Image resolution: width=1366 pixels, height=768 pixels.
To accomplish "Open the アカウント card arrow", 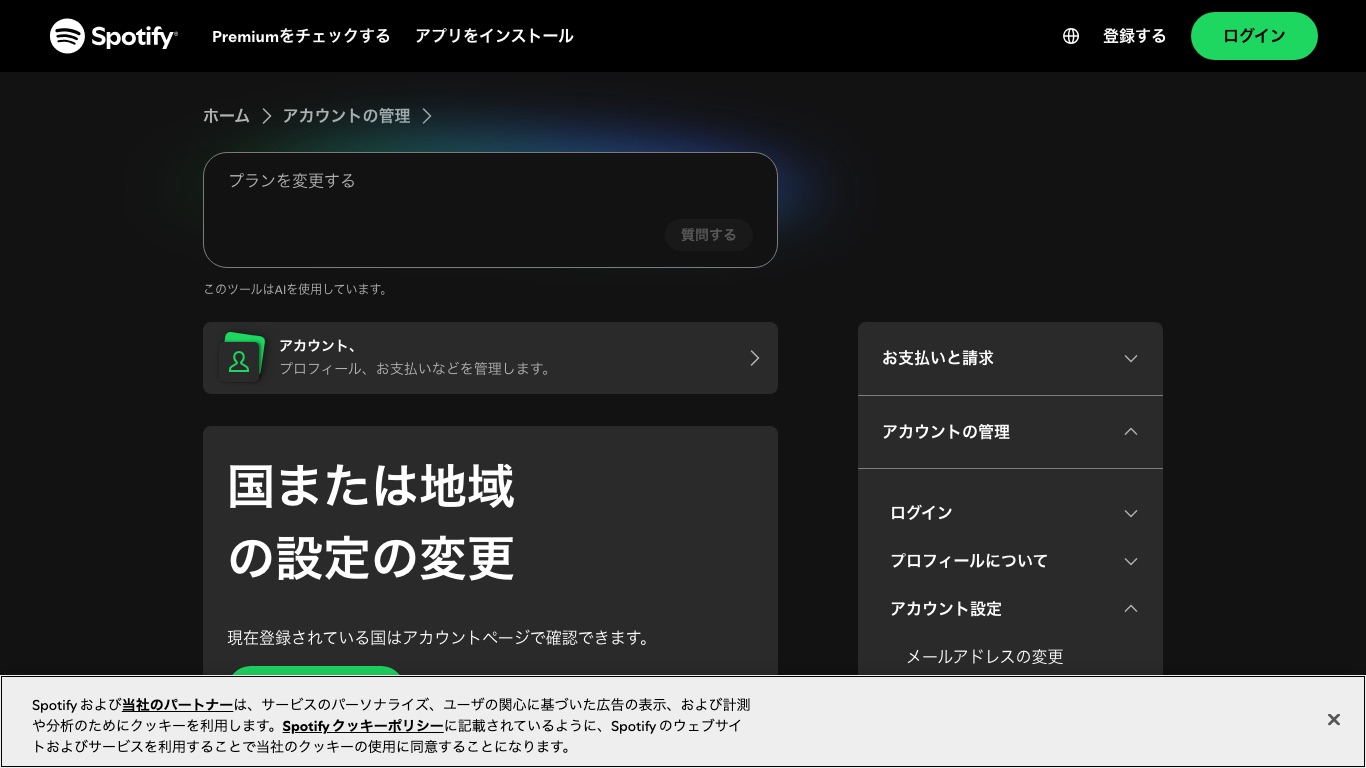I will point(755,358).
